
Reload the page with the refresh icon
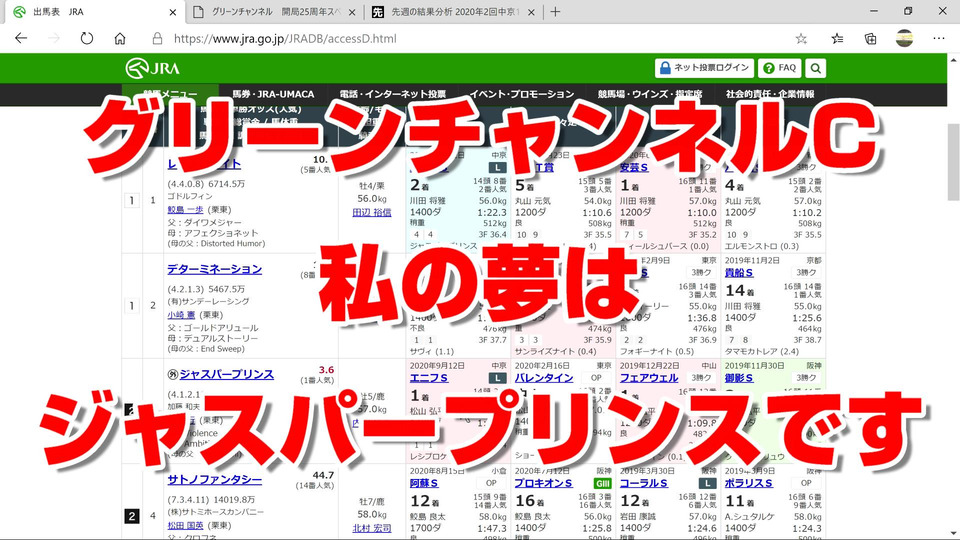pos(87,39)
